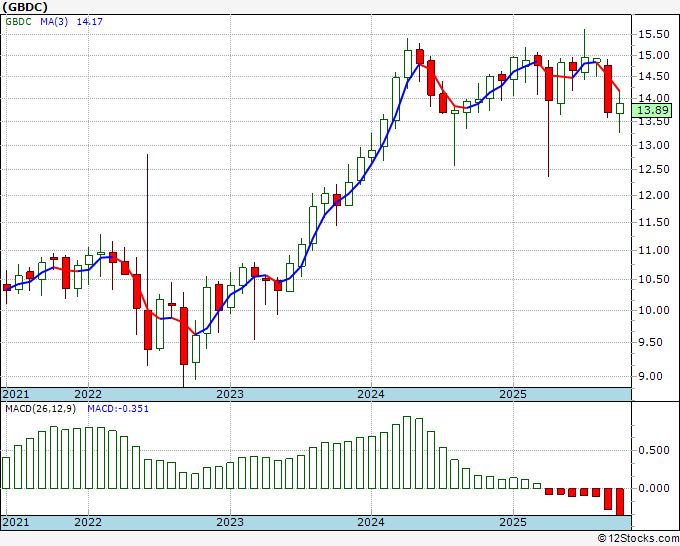
Task: Open the 12Stocks.com copyright link
Action: pos(638,539)
